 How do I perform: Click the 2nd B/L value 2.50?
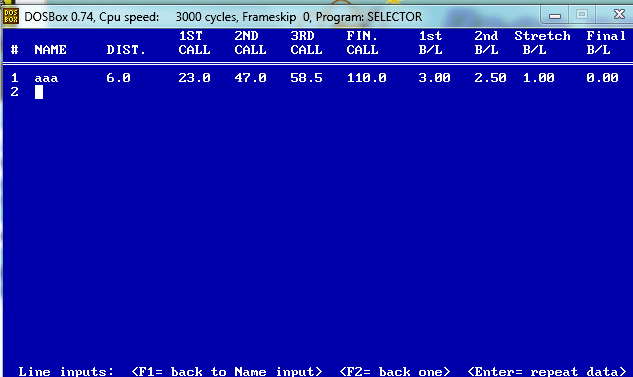(x=490, y=77)
